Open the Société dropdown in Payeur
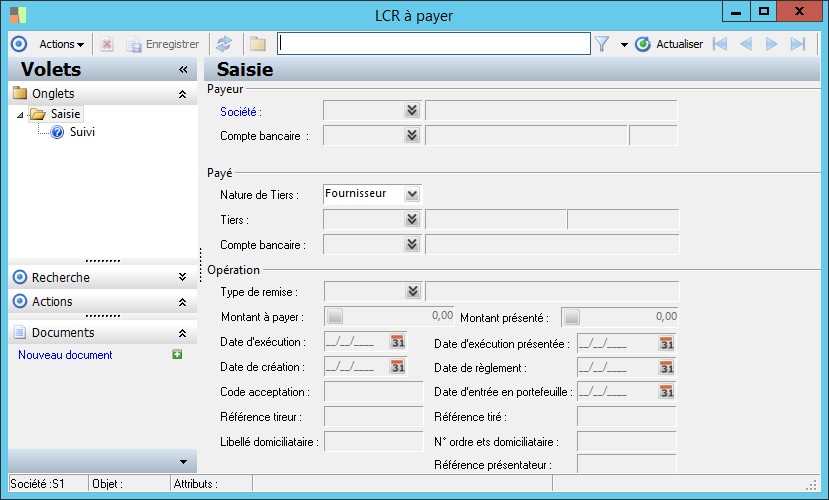Image resolution: width=829 pixels, height=500 pixels. tap(412, 110)
